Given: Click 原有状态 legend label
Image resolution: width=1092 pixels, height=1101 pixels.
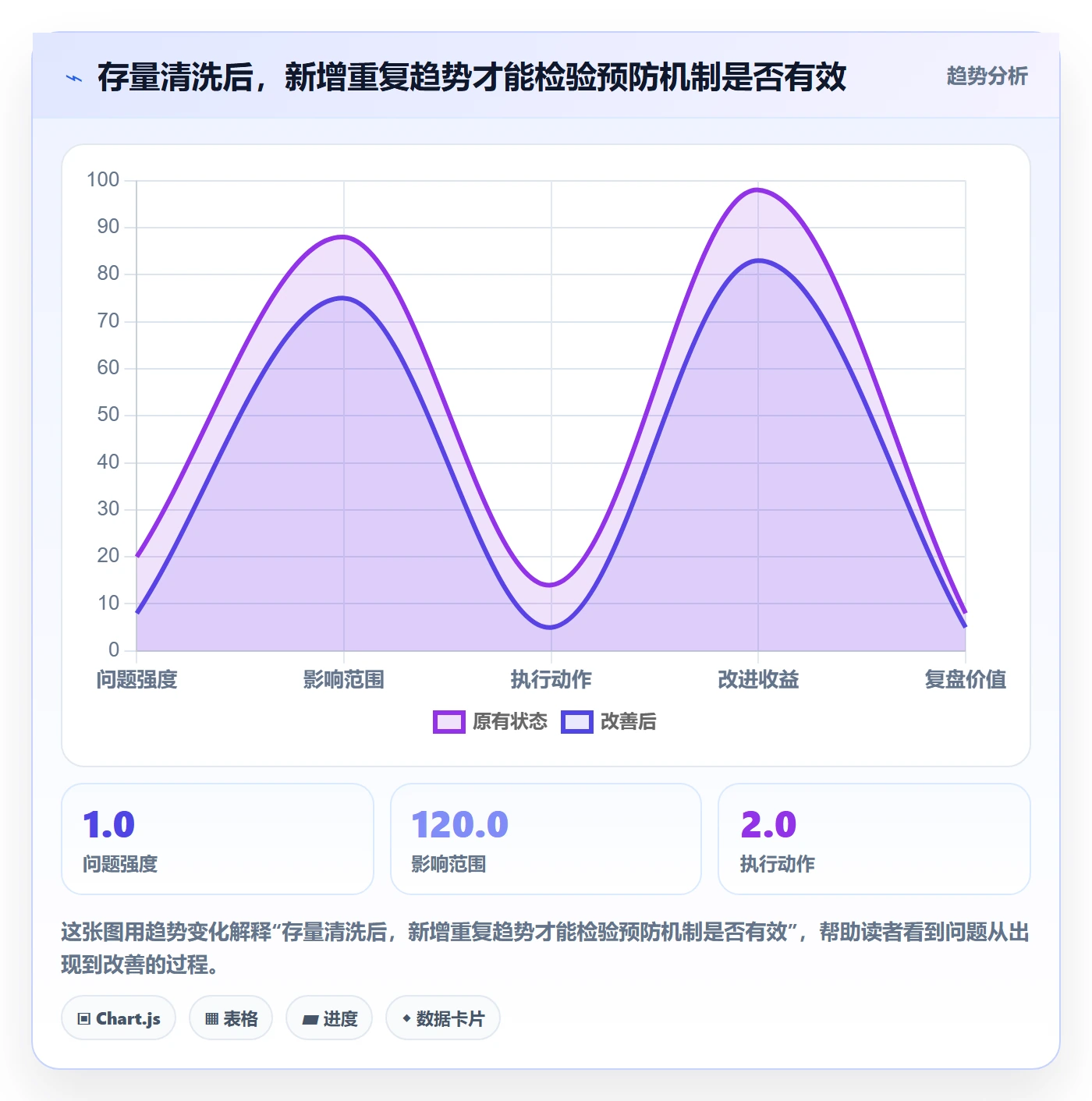Looking at the screenshot, I should tap(510, 722).
